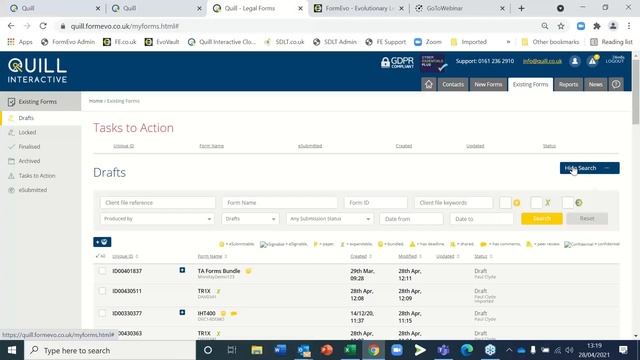This screenshot has height=360, width=640.
Task: Click into the Form Name search field
Action: 280,202
